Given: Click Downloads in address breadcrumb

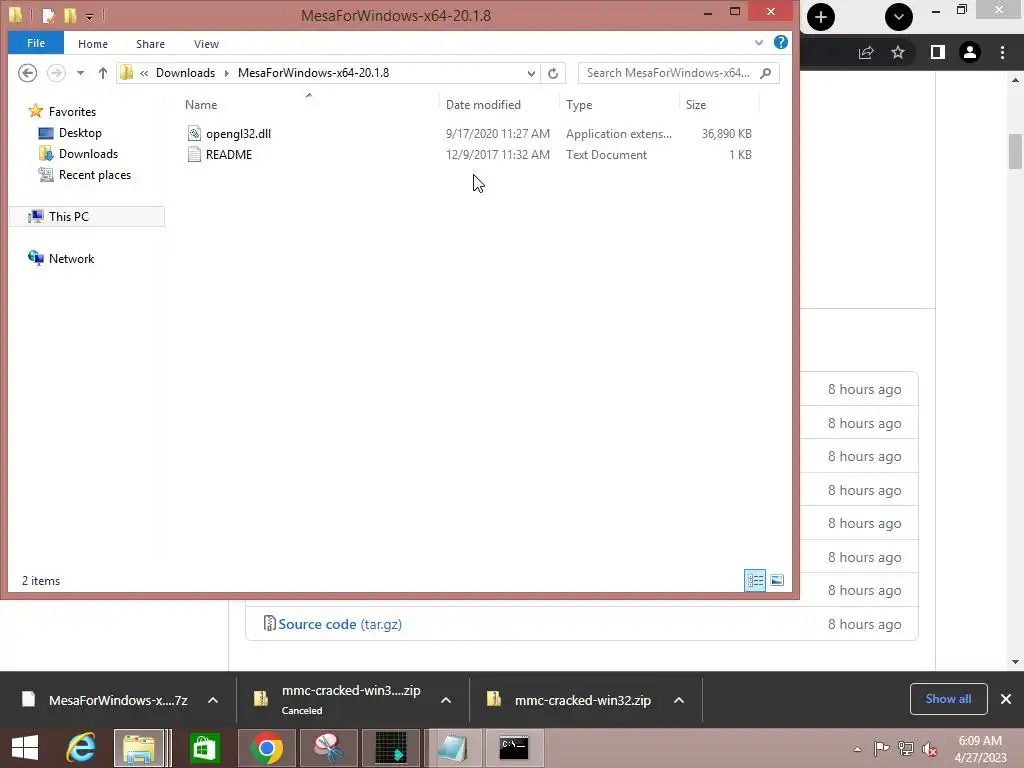Looking at the screenshot, I should (x=185, y=73).
